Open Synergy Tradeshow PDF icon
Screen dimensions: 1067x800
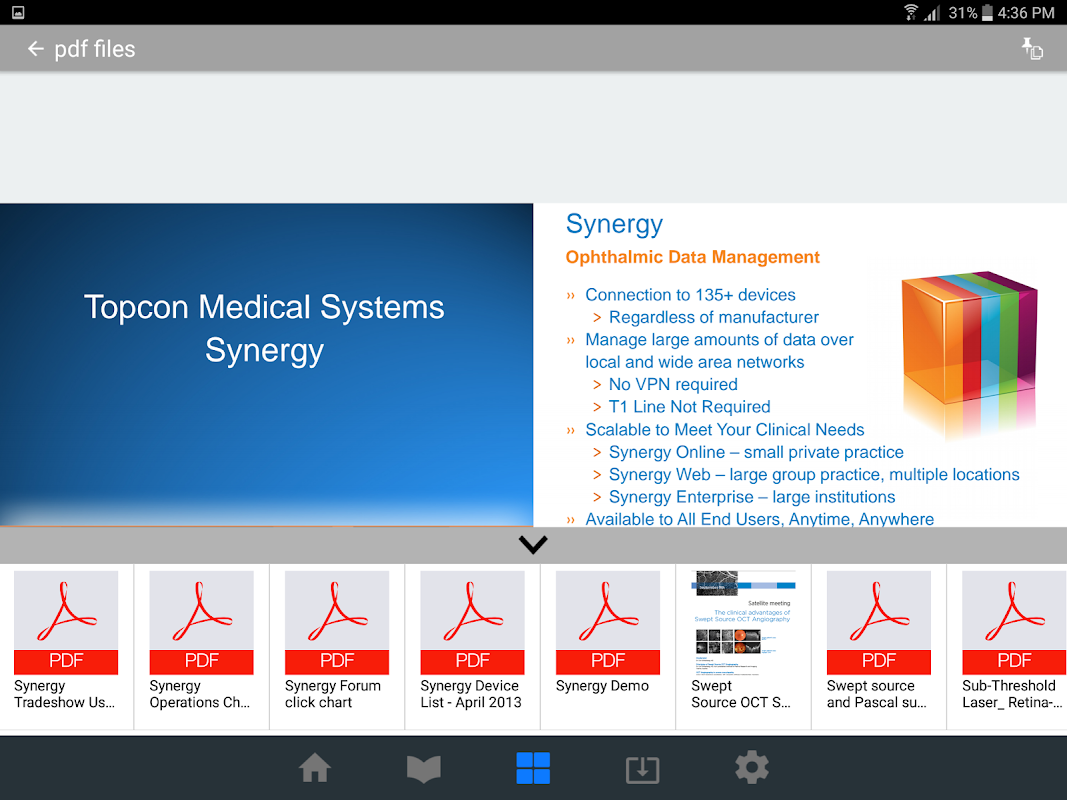(x=66, y=622)
